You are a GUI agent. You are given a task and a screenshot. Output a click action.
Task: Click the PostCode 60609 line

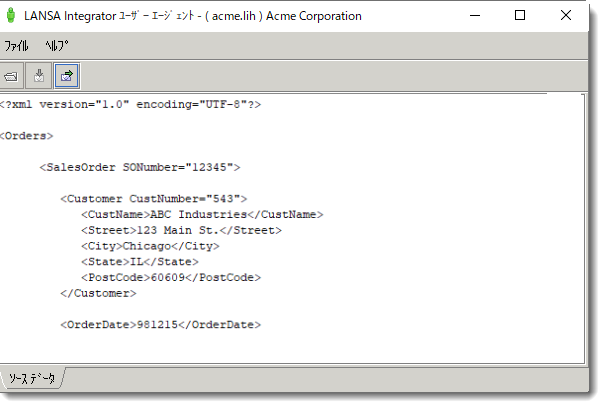(171, 278)
